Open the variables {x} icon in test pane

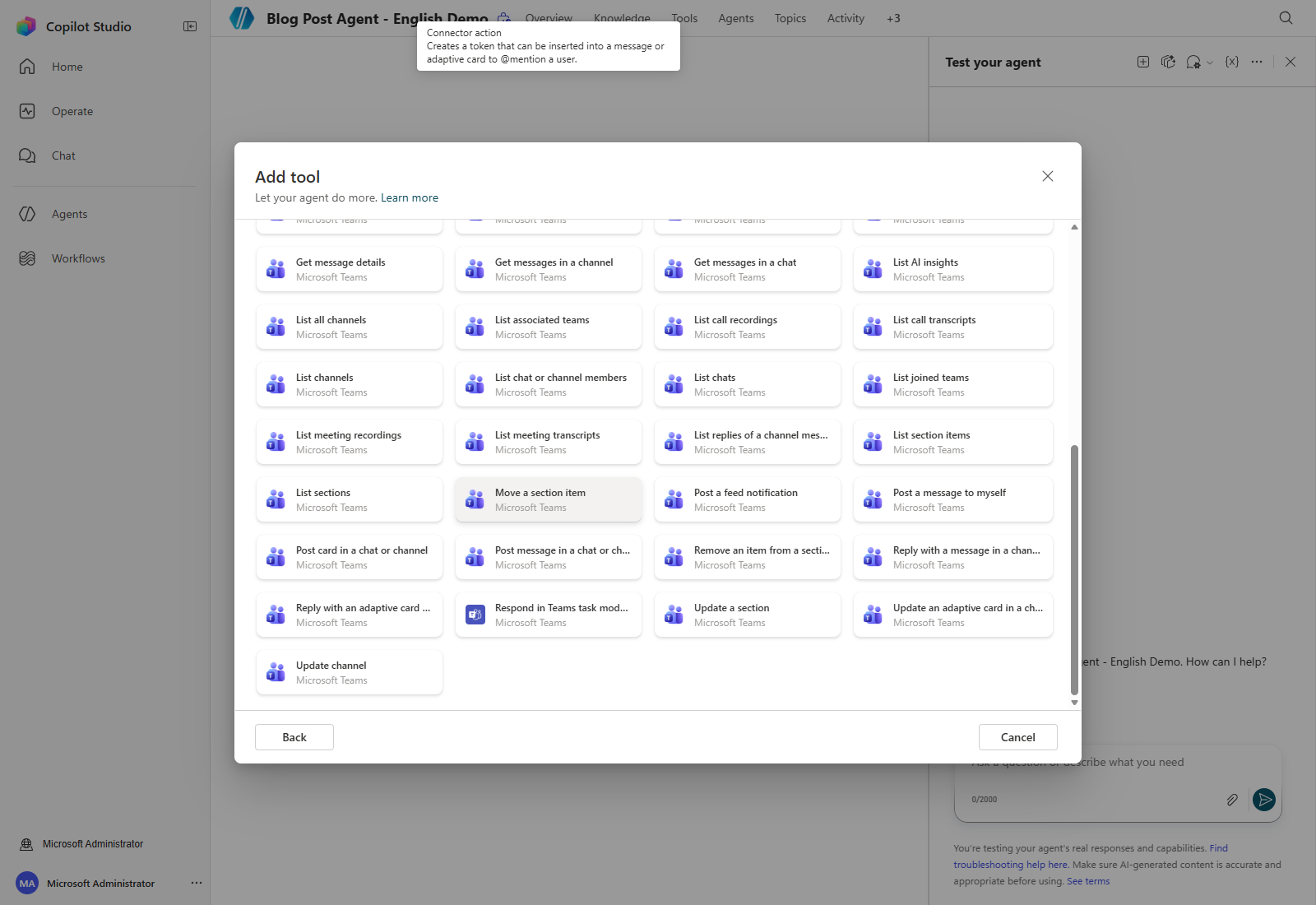(1231, 62)
